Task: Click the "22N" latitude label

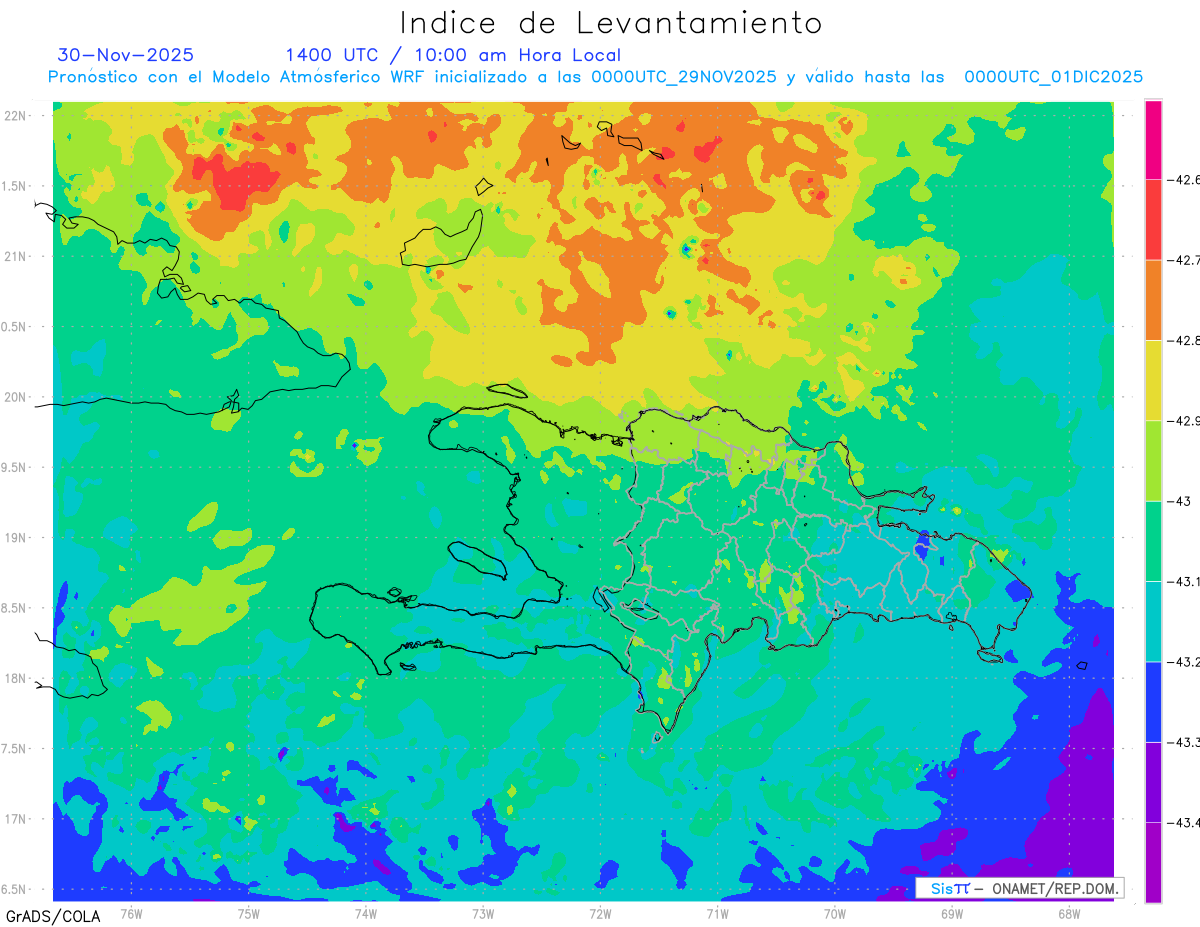Action: tap(16, 116)
